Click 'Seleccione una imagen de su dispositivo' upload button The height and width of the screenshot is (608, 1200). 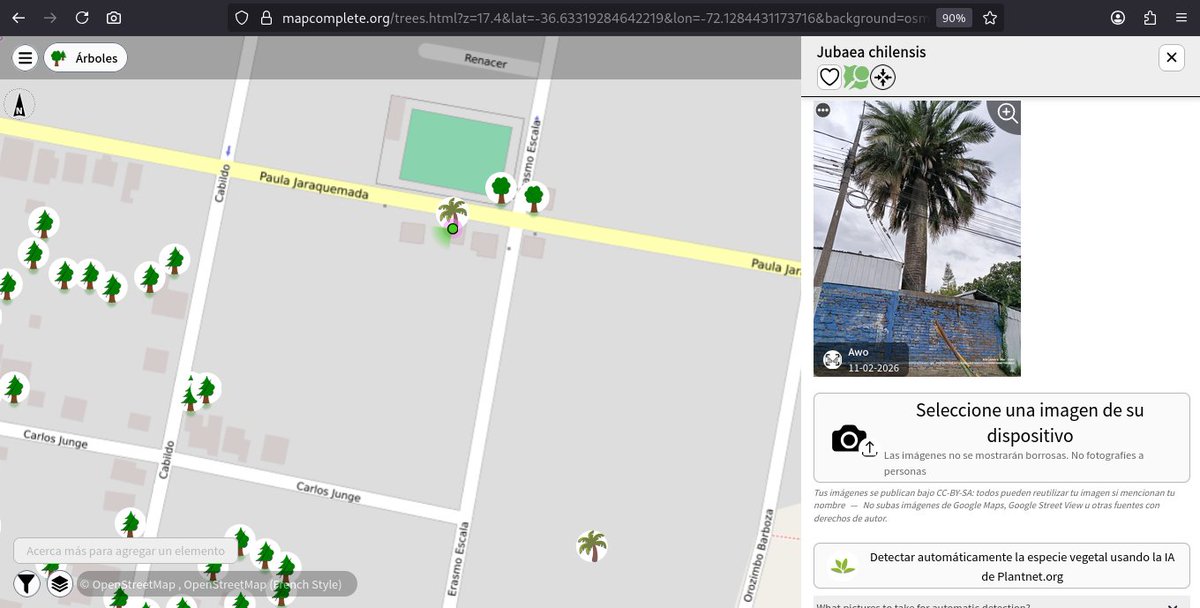tap(1002, 438)
